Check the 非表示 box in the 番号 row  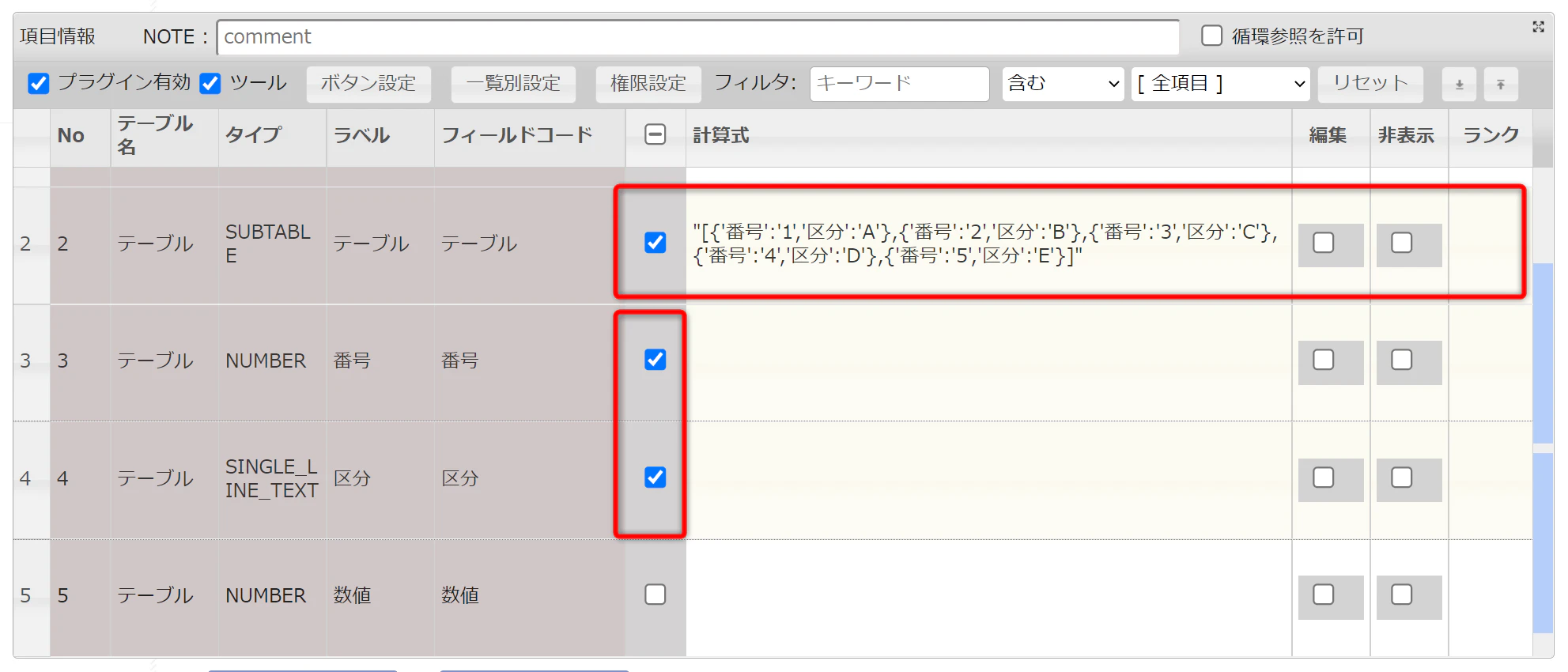tap(1402, 361)
